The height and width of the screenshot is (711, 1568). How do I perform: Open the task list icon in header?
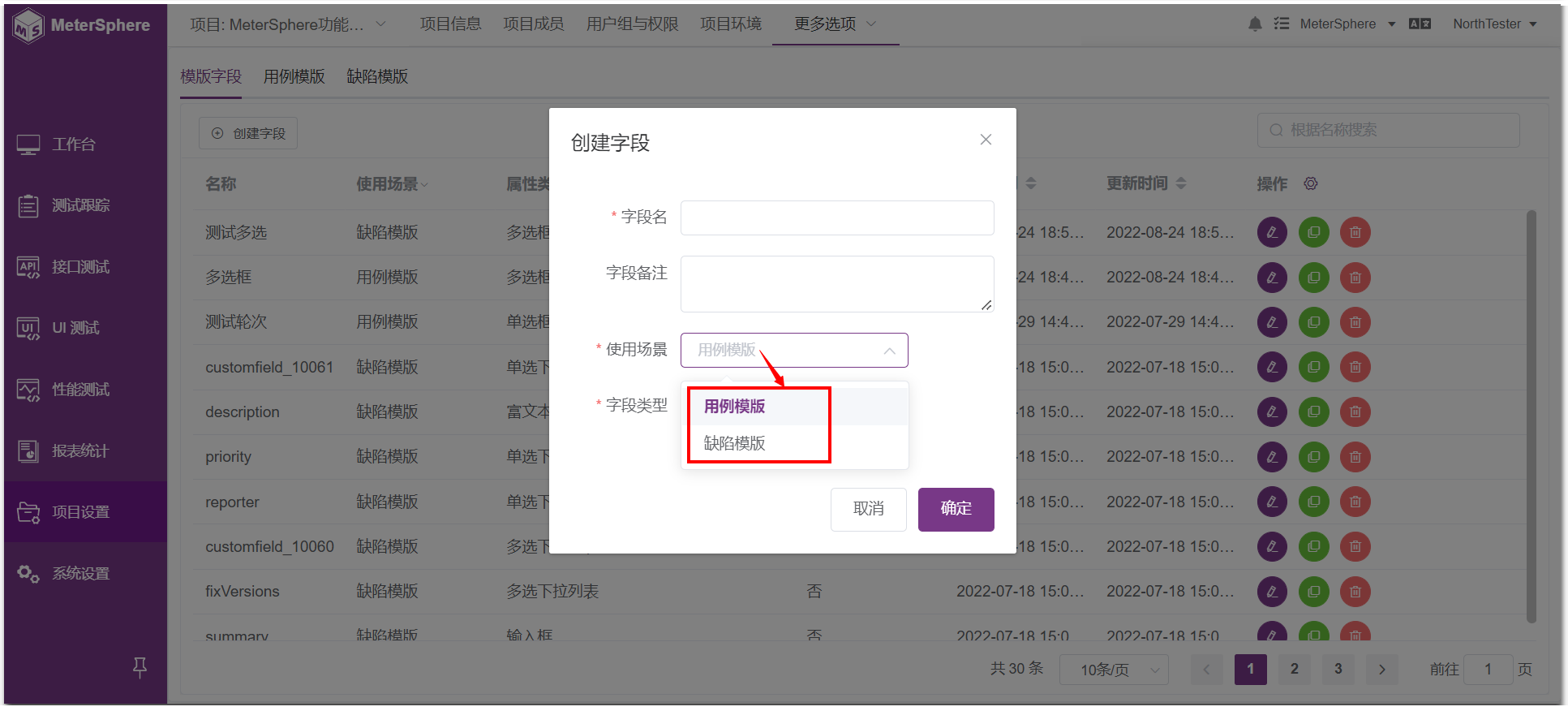pyautogui.click(x=1282, y=24)
